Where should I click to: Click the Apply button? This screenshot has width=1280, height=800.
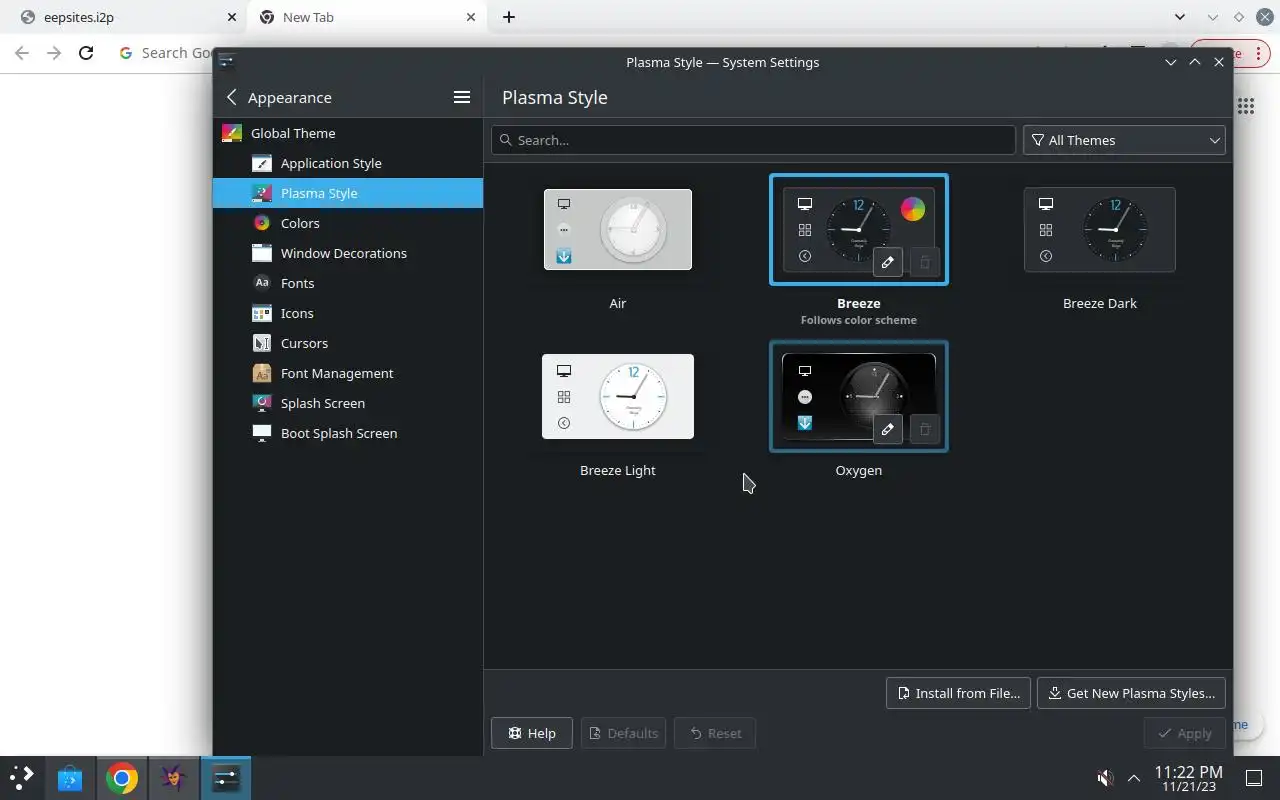point(1184,733)
